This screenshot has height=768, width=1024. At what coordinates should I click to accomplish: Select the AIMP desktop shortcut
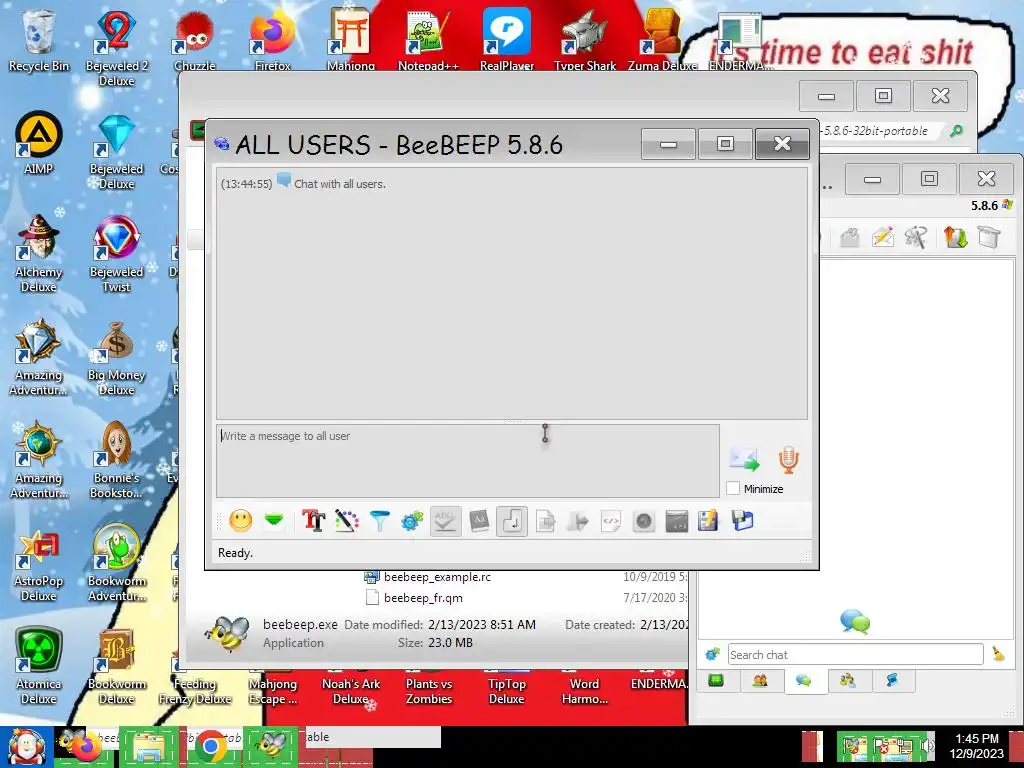click(39, 143)
